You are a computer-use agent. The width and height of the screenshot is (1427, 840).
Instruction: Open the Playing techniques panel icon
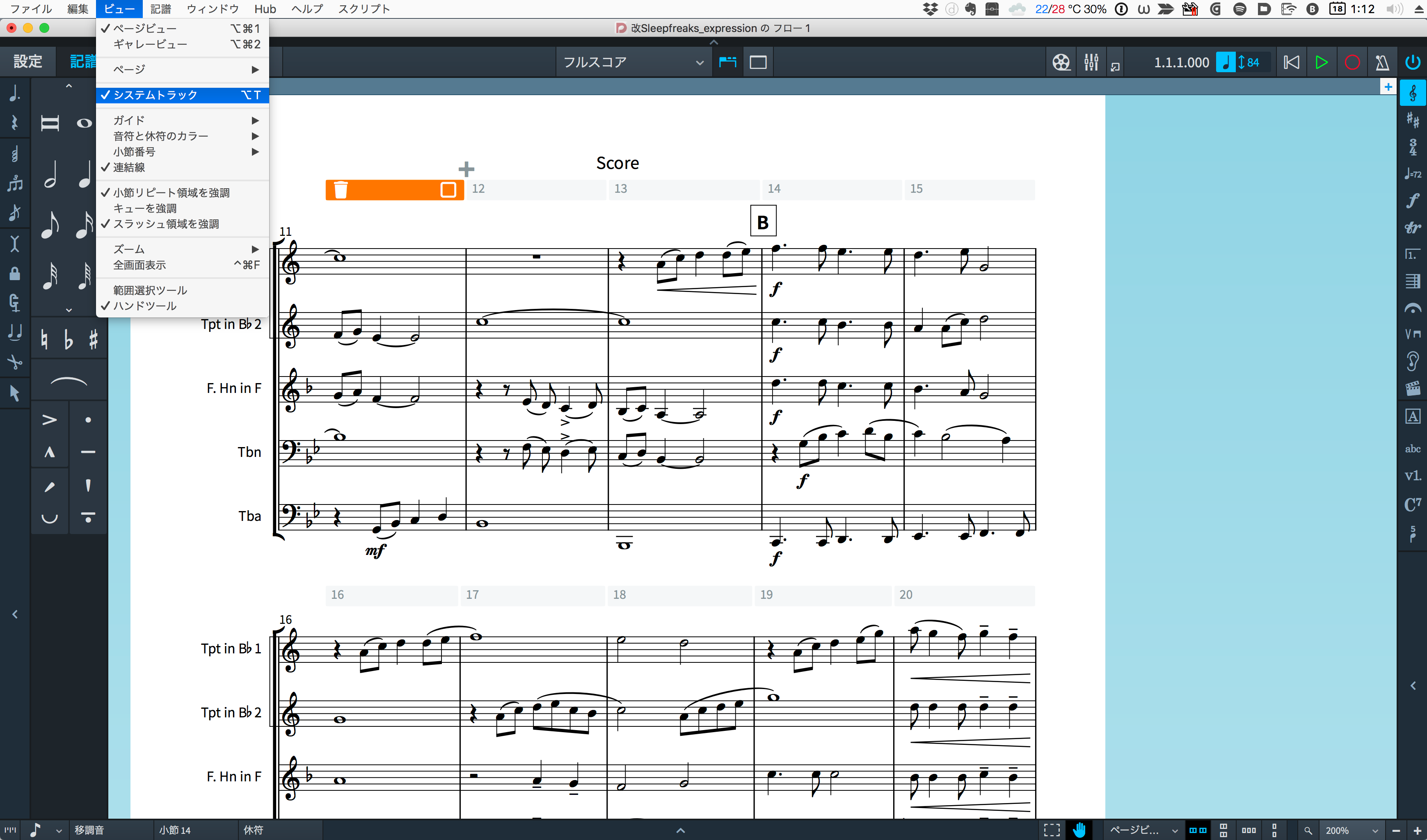click(x=1412, y=335)
